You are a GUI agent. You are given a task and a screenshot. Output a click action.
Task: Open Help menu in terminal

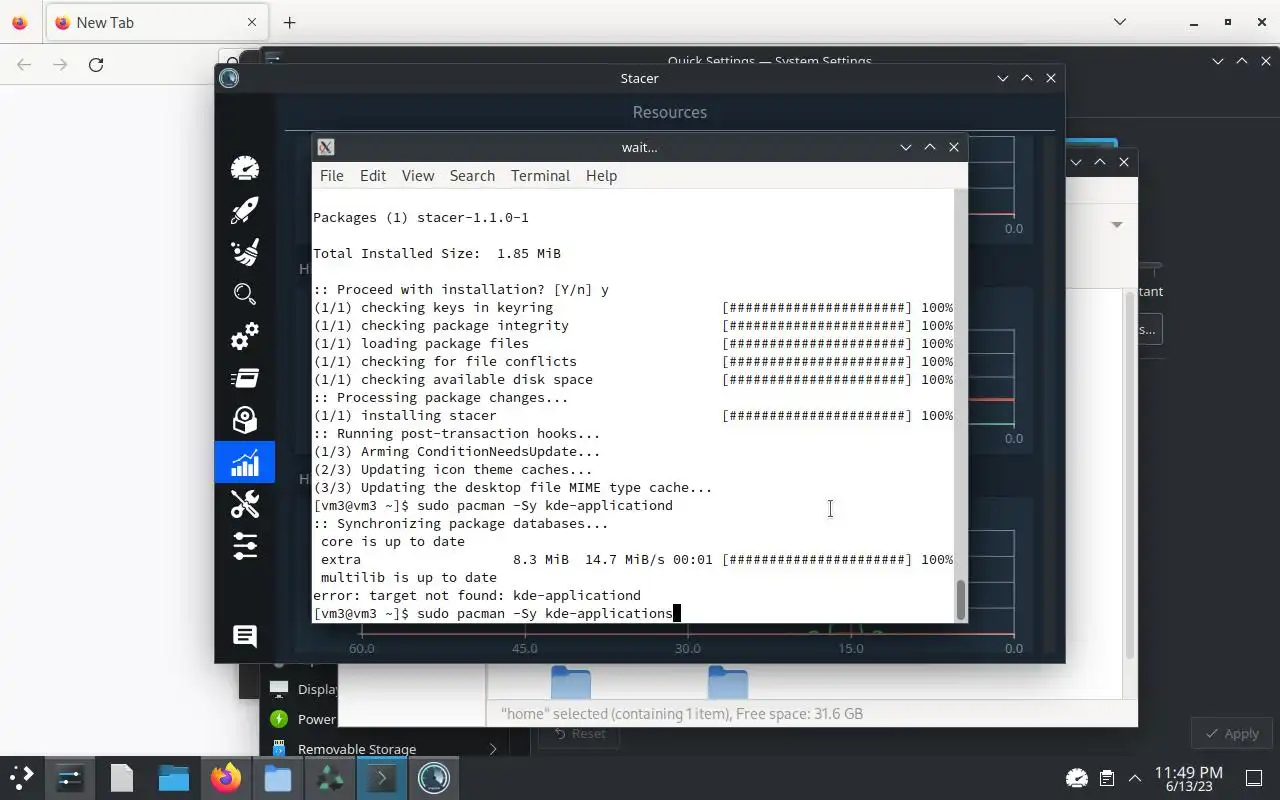click(601, 175)
